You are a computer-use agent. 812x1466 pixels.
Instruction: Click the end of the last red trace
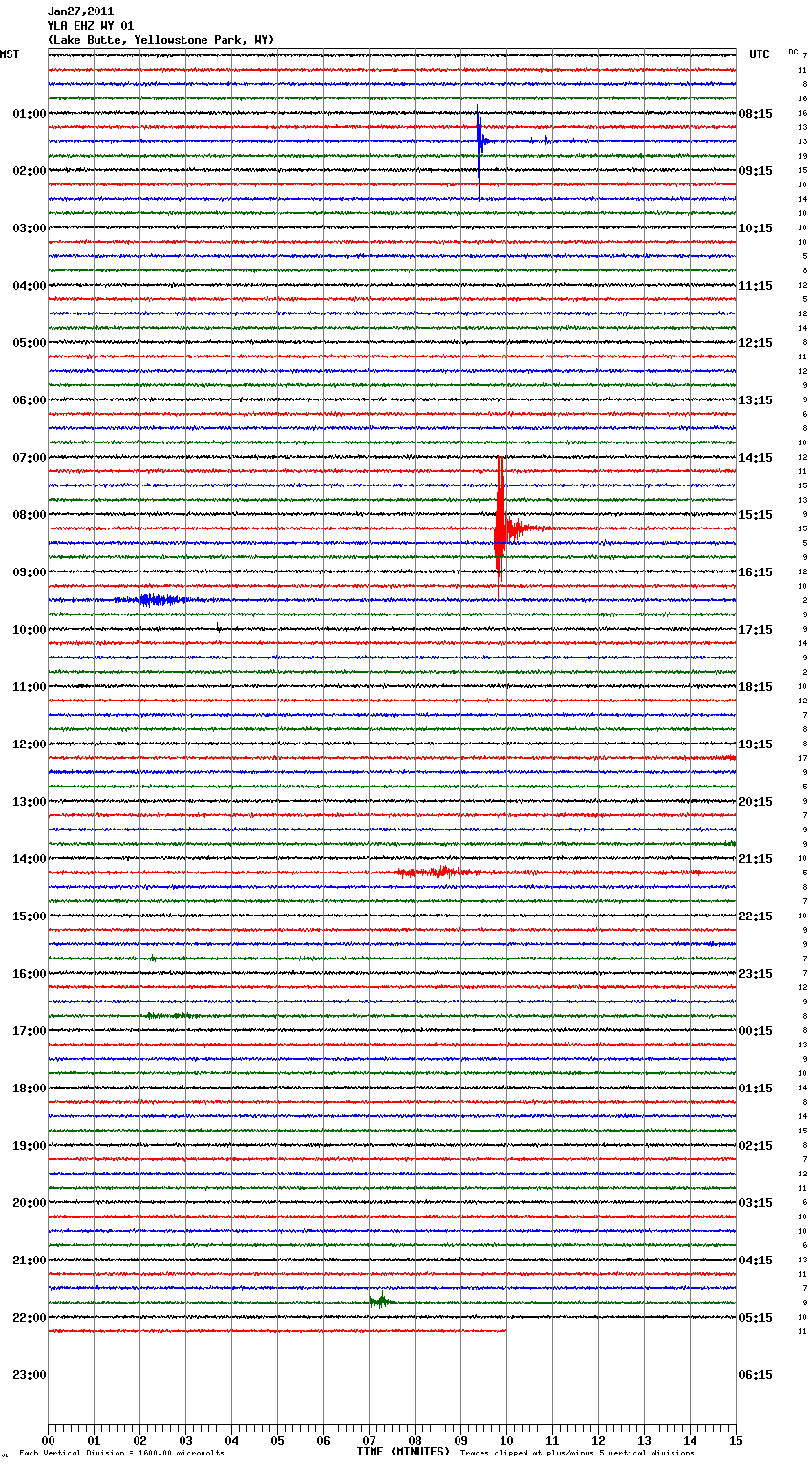point(505,1330)
